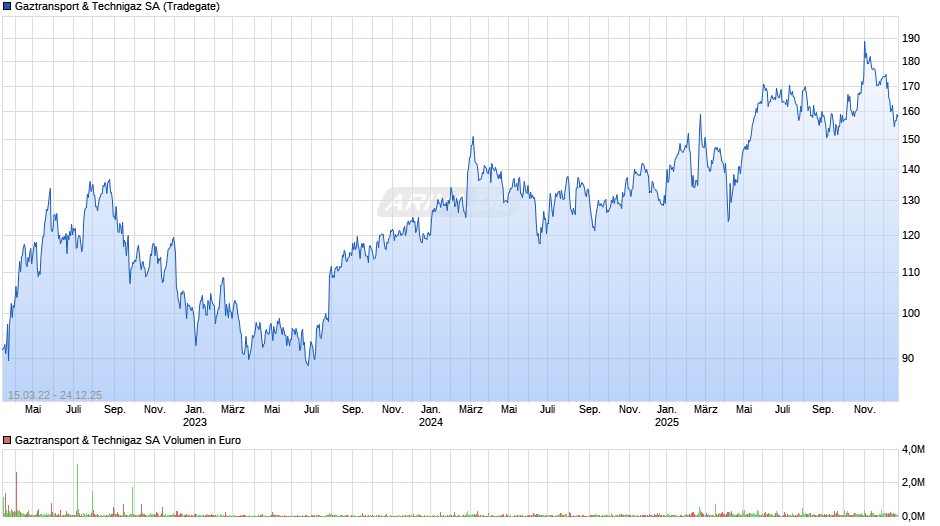
Task: Click the Jan. 2023 time axis label
Action: click(x=194, y=416)
